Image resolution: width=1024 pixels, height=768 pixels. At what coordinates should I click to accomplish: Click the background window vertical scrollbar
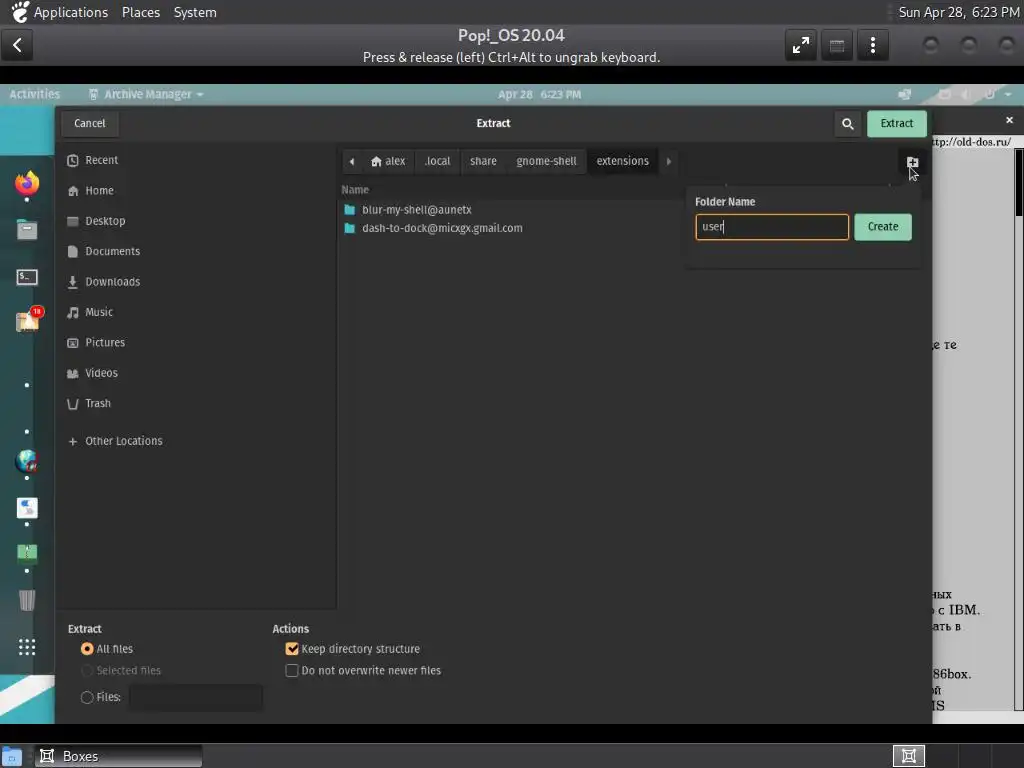(x=1019, y=431)
